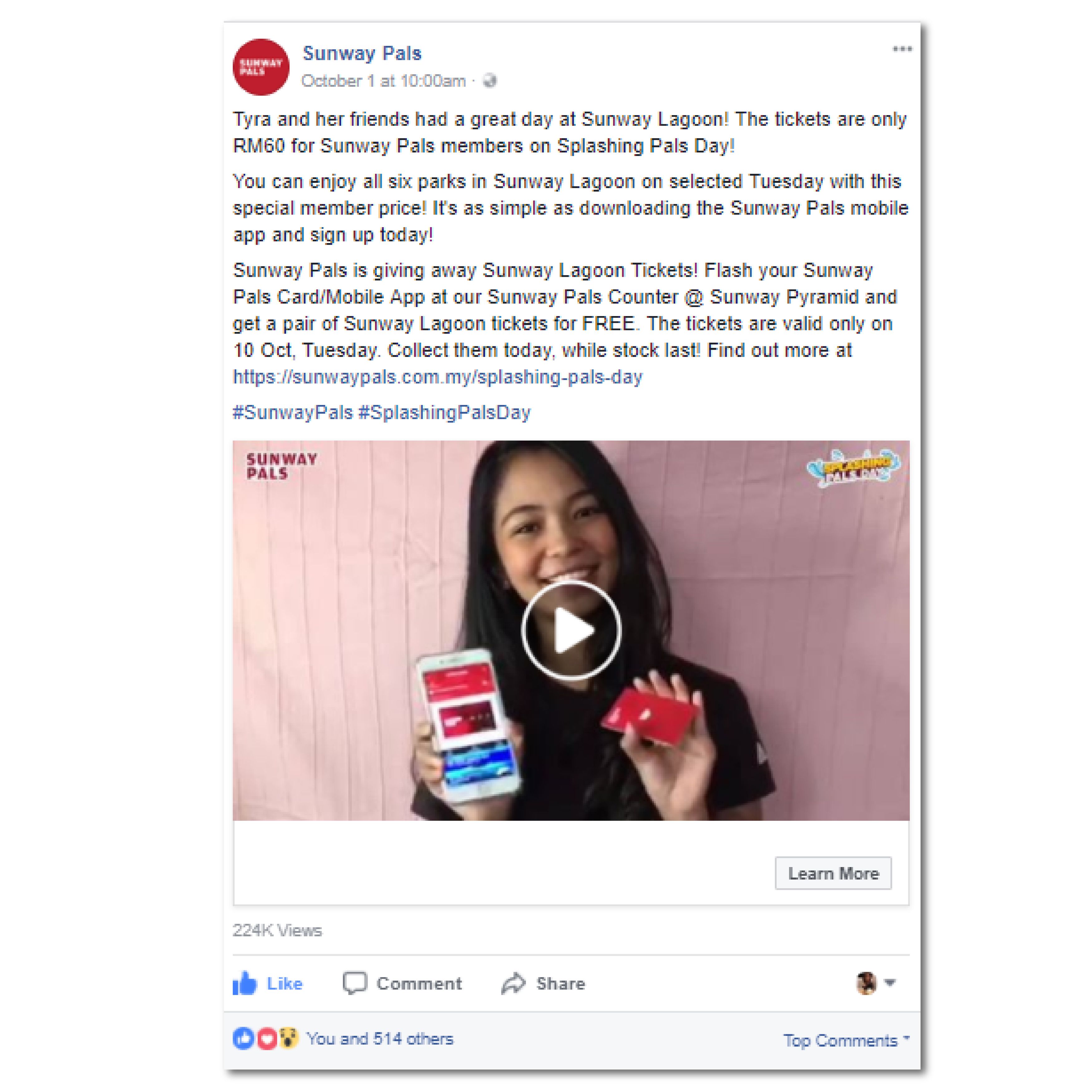1092x1092 pixels.
Task: Click the thumbs-up Like icon
Action: coord(245,983)
